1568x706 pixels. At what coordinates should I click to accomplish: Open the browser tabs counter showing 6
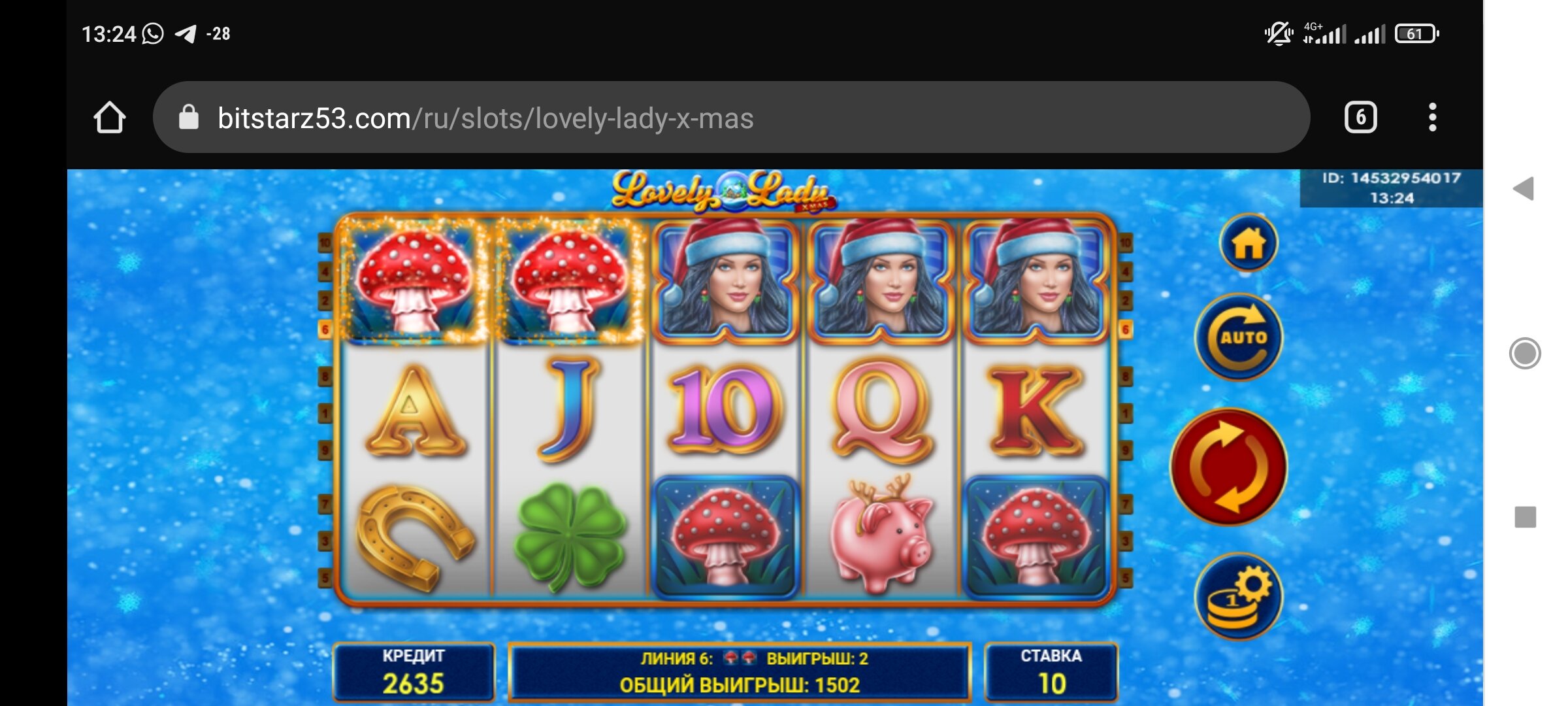tap(1360, 118)
